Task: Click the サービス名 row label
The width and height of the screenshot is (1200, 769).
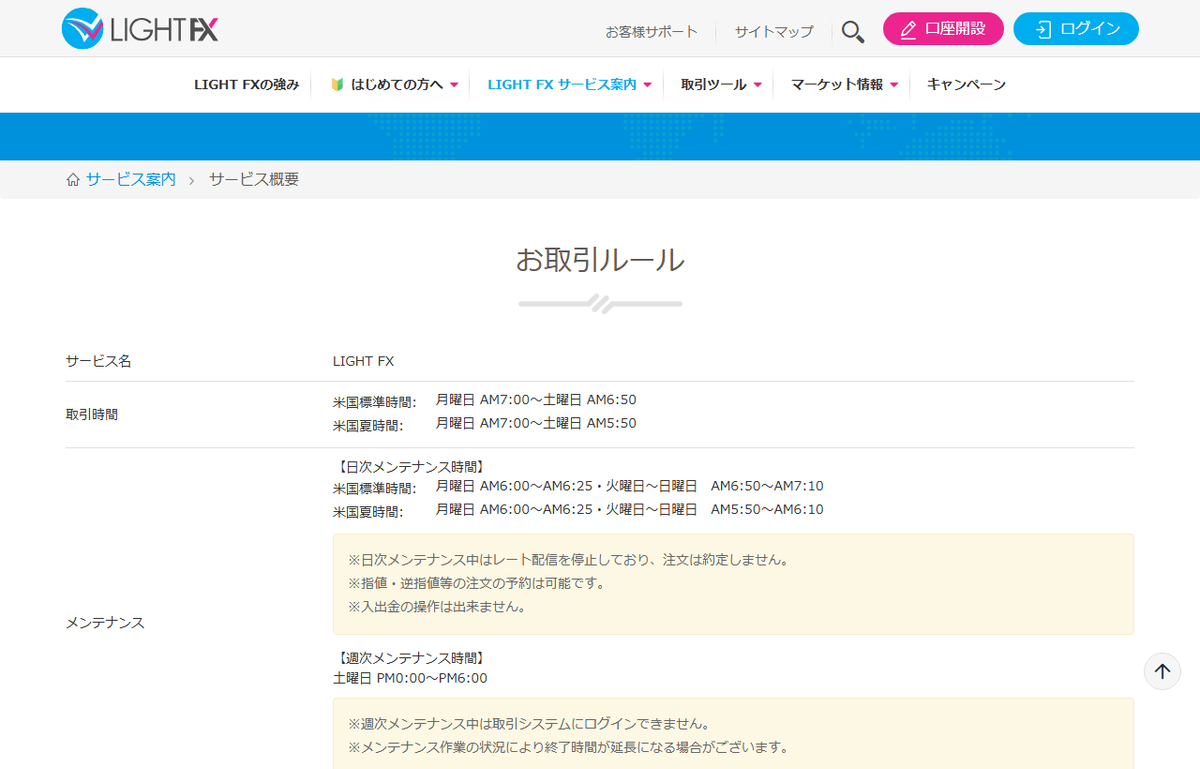Action: click(98, 361)
